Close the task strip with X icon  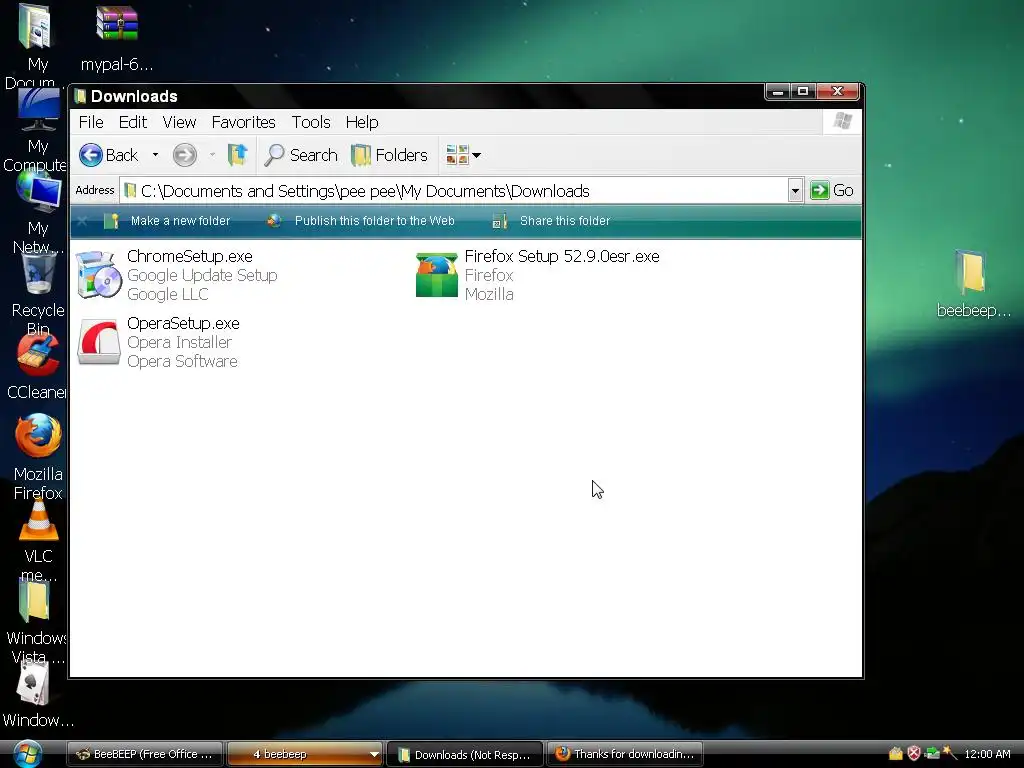(x=82, y=221)
